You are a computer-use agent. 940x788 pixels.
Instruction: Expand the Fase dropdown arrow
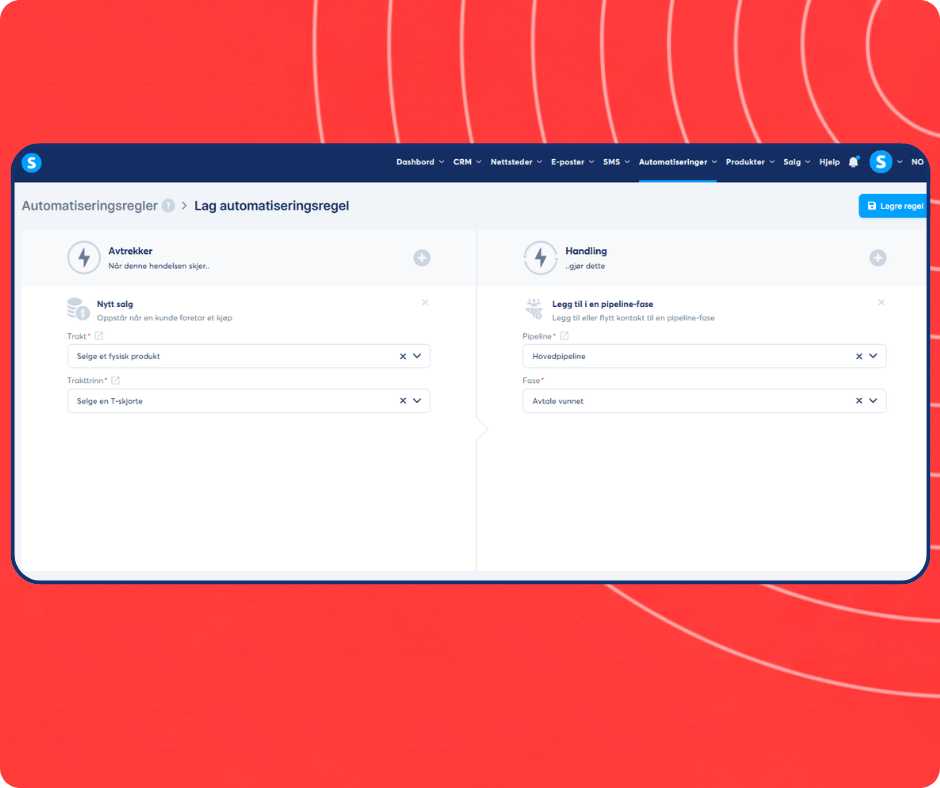[x=873, y=401]
